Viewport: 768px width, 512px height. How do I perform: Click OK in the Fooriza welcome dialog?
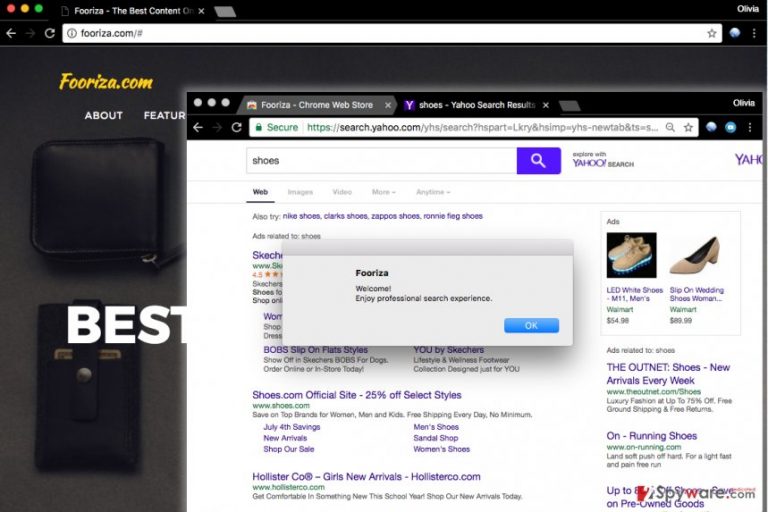531,325
